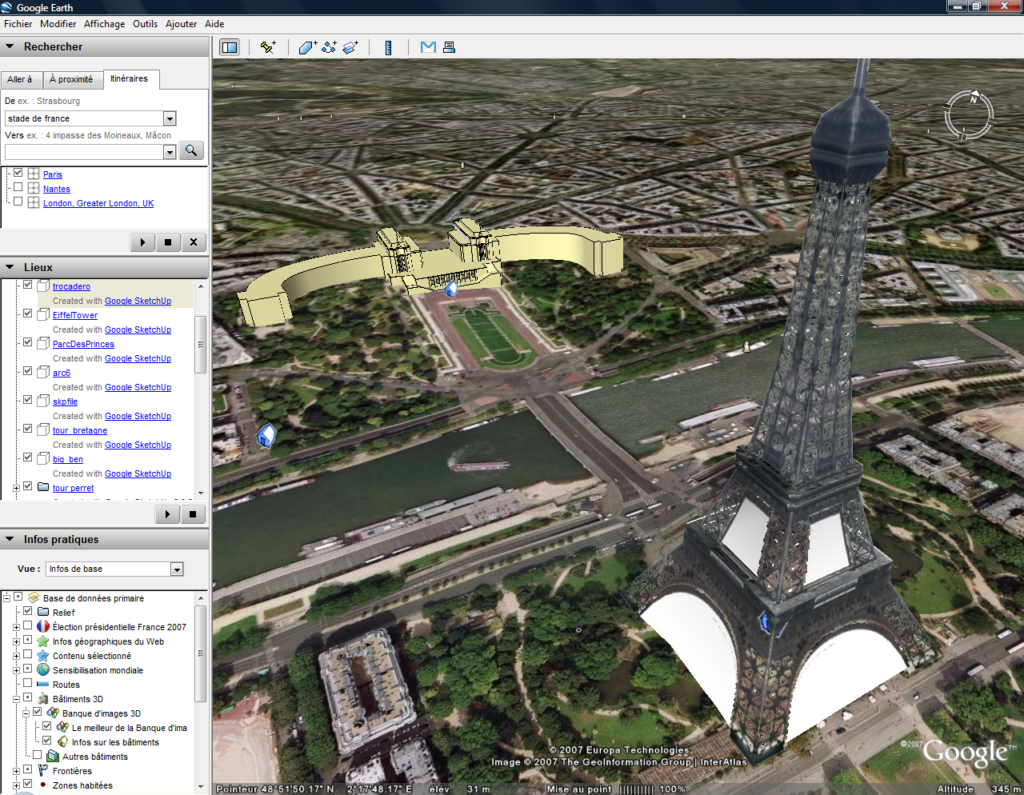Click the Autres bâtiments building icon

53,756
